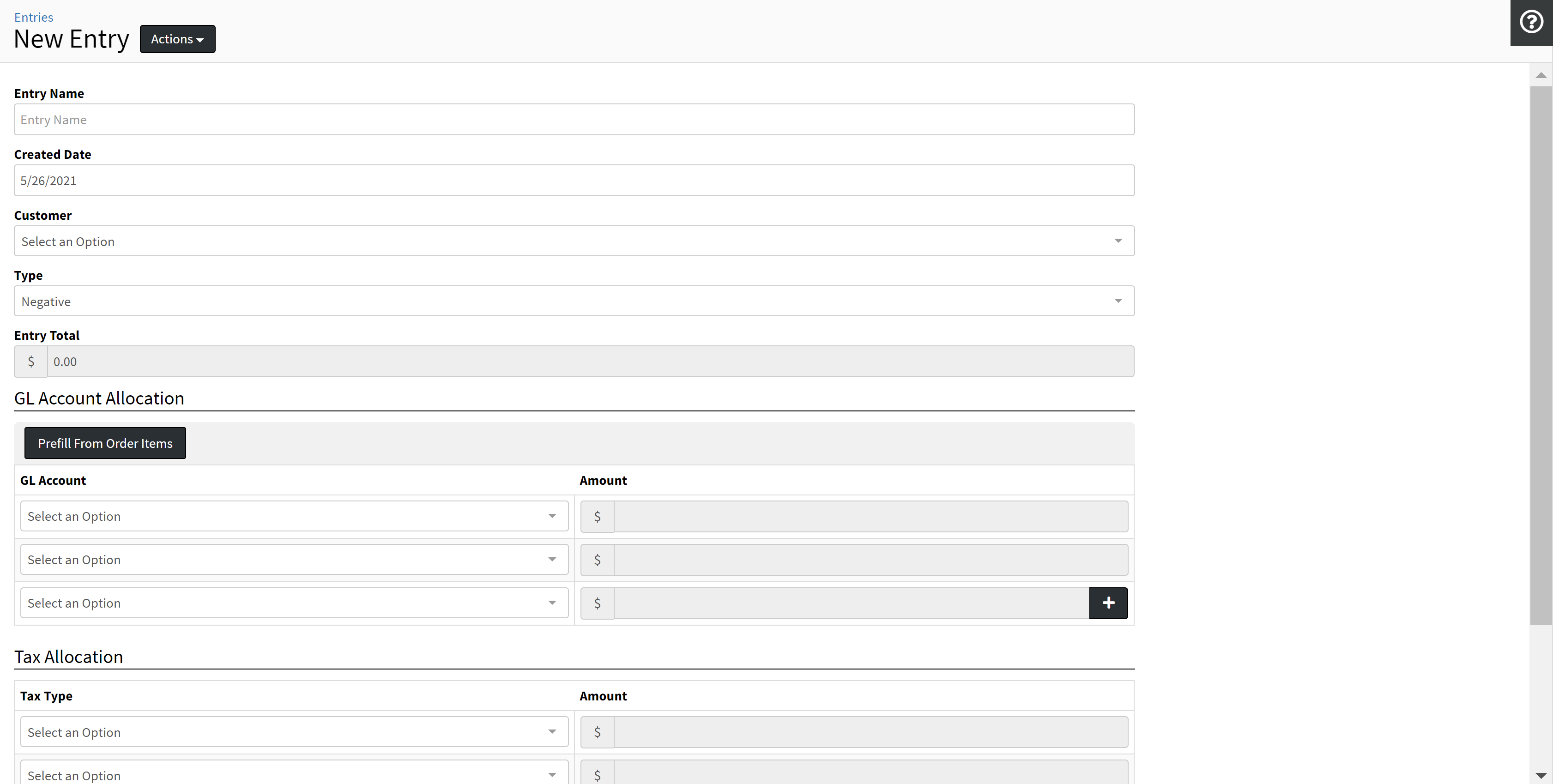Open the third GL Account dropdown
Screen dimensions: 1553x784
[x=294, y=603]
